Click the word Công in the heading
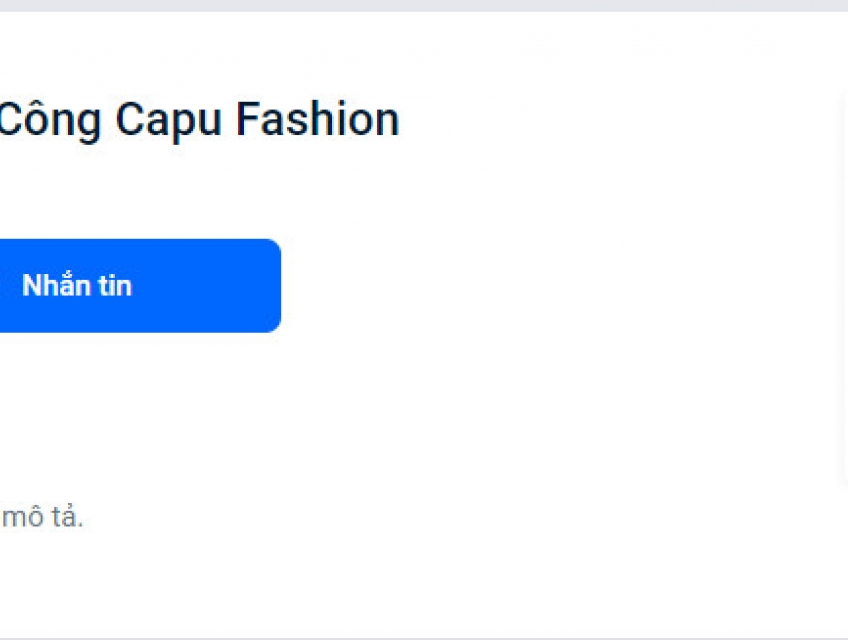This screenshot has width=848, height=640. (50, 120)
